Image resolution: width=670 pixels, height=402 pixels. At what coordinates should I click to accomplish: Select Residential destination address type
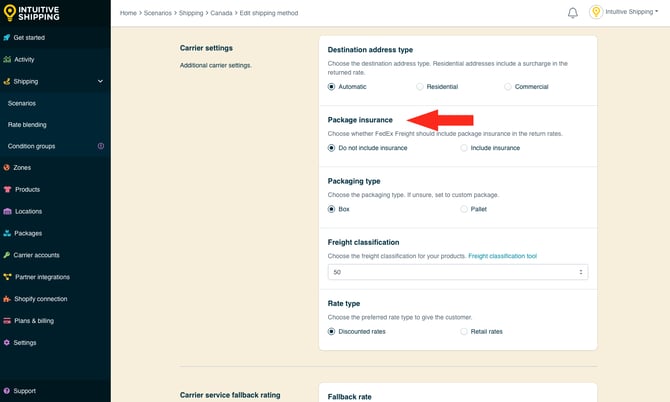420,87
